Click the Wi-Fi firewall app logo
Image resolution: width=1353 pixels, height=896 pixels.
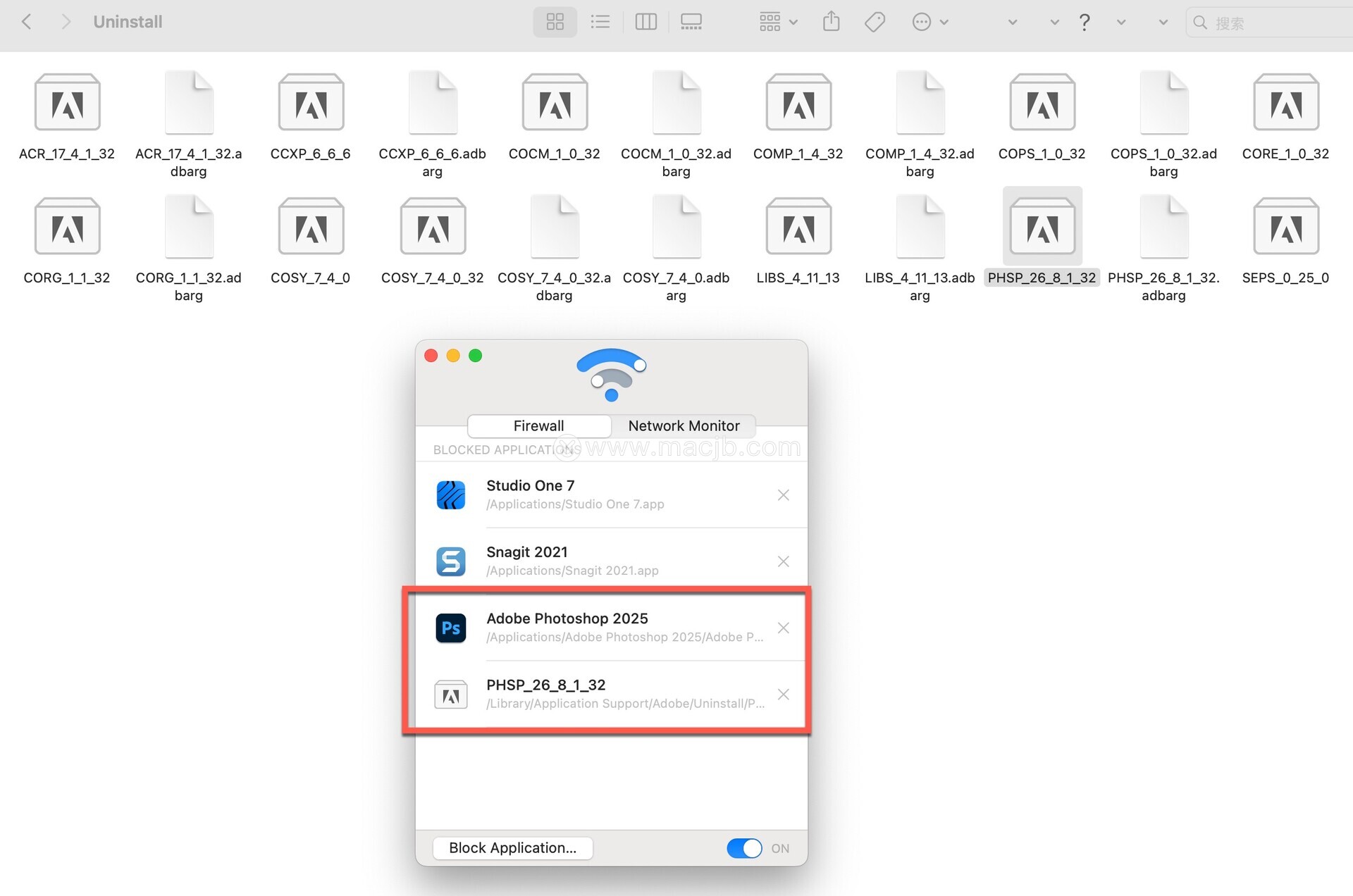(x=611, y=375)
